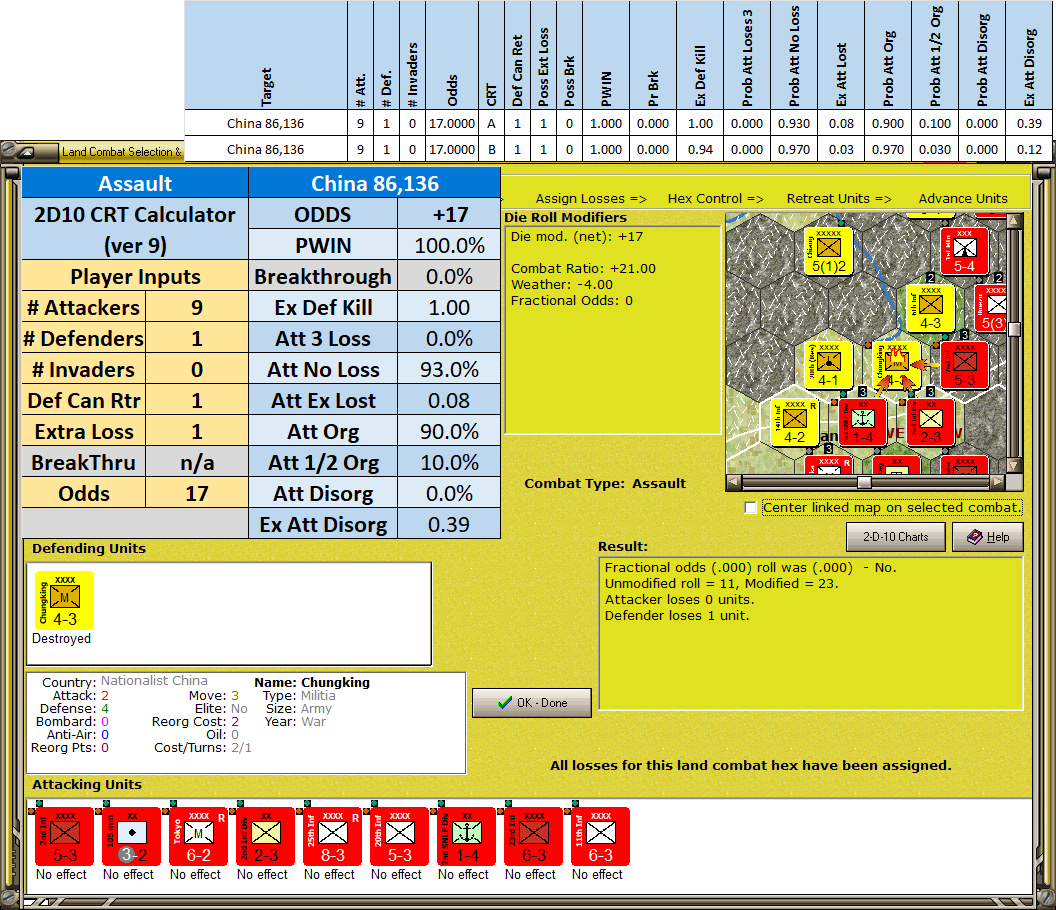Image resolution: width=1056 pixels, height=910 pixels.
Task: Click the yellow 14th Inf 4-2 map unit
Action: [x=795, y=422]
